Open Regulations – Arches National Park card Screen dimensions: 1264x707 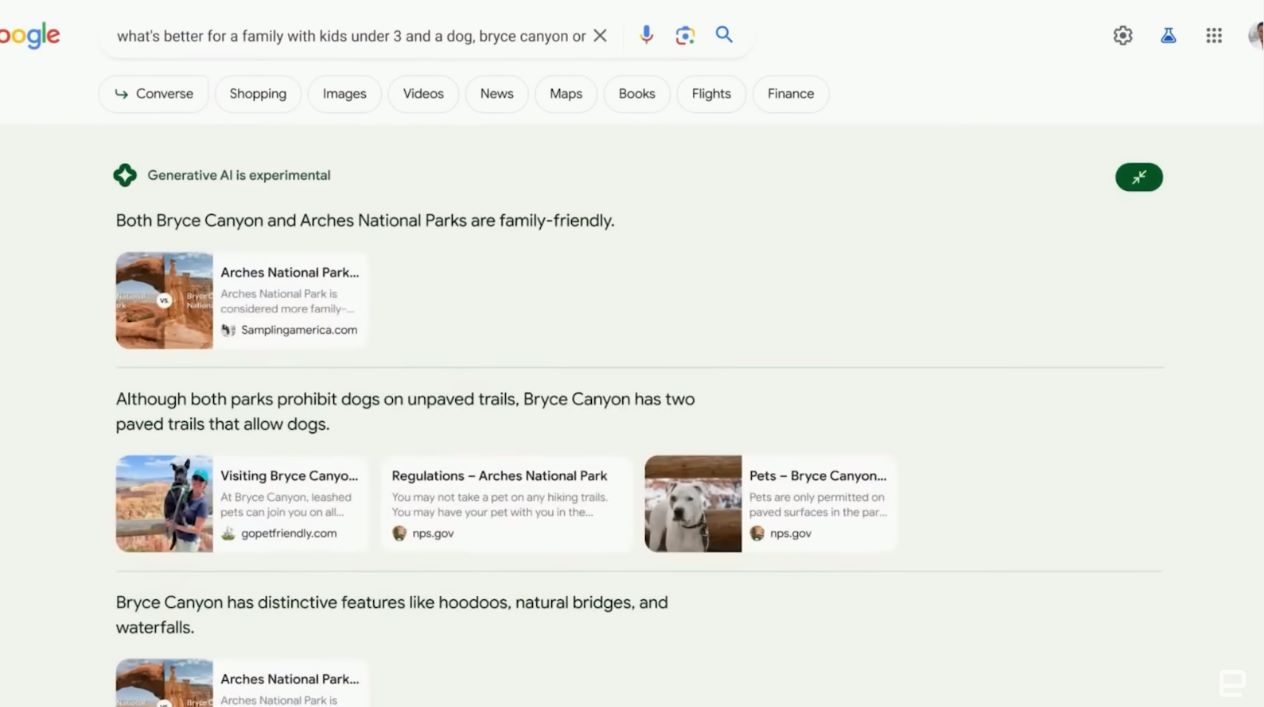pyautogui.click(x=506, y=504)
